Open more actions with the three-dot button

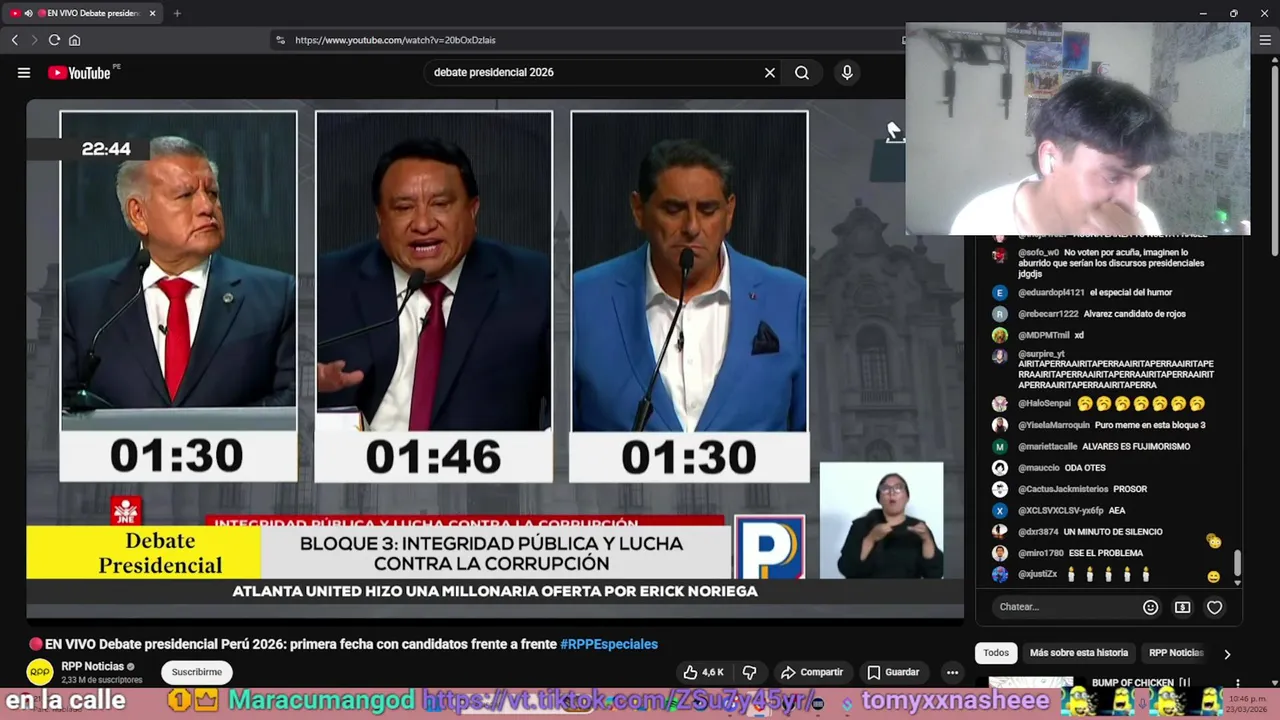point(952,672)
